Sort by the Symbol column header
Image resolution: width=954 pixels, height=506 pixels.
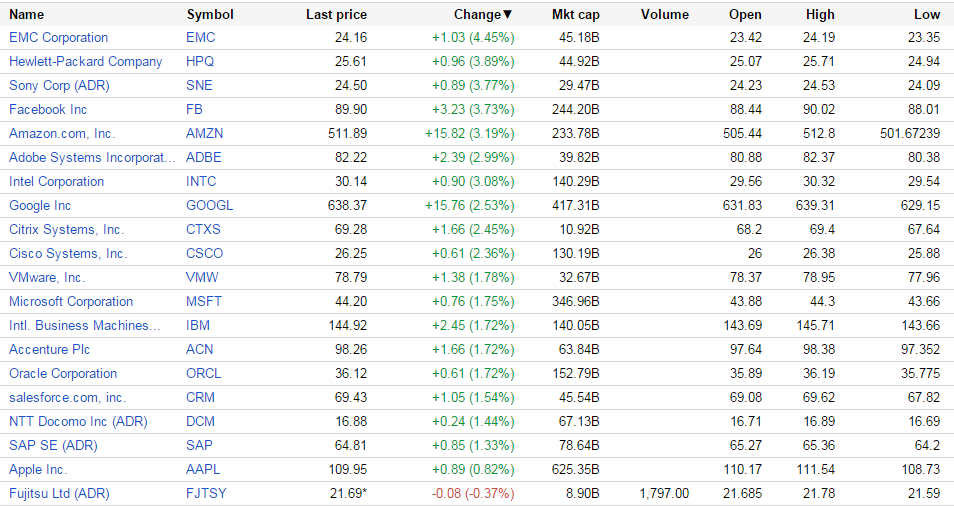[x=210, y=15]
